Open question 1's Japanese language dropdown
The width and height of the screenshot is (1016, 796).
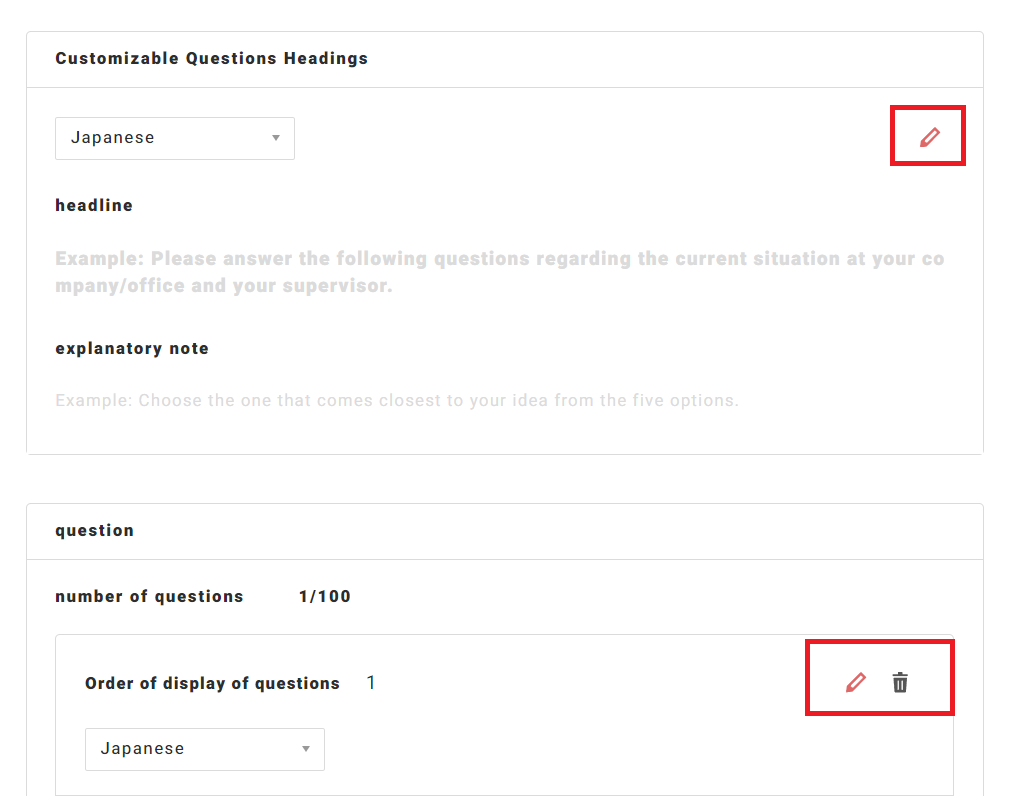click(x=204, y=749)
